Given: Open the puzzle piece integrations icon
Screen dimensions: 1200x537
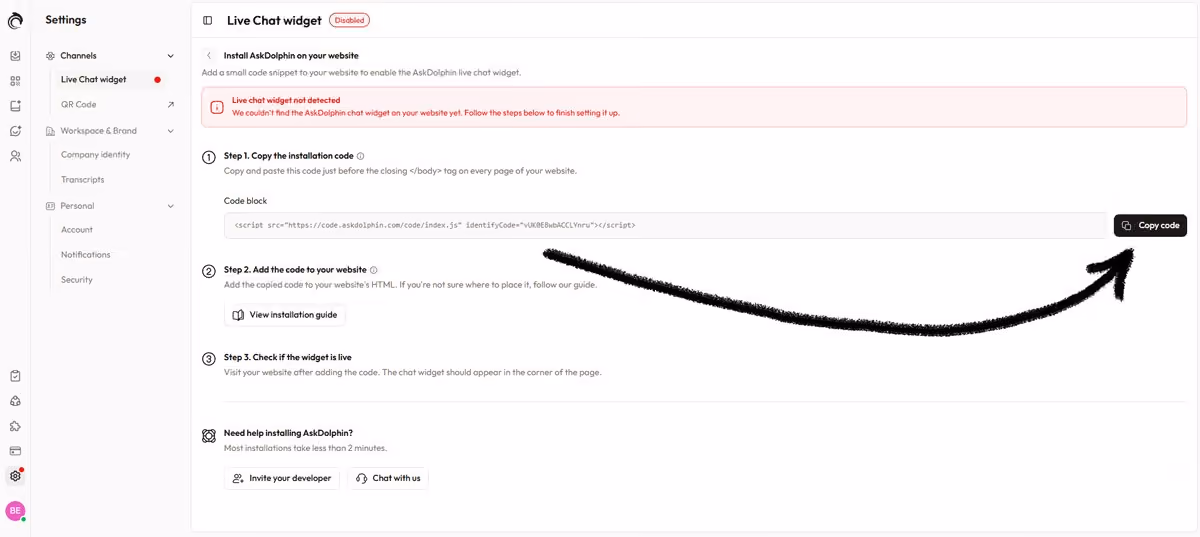Looking at the screenshot, I should (15, 426).
